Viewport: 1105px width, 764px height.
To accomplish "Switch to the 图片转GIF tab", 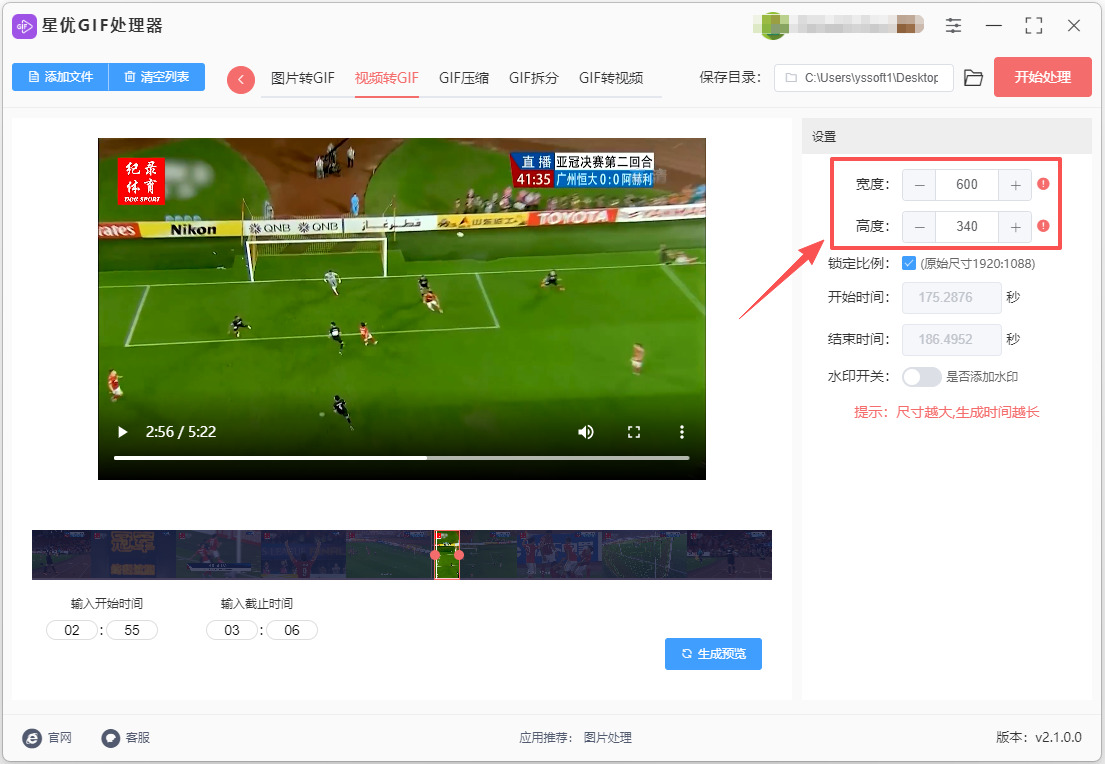I will (x=303, y=78).
